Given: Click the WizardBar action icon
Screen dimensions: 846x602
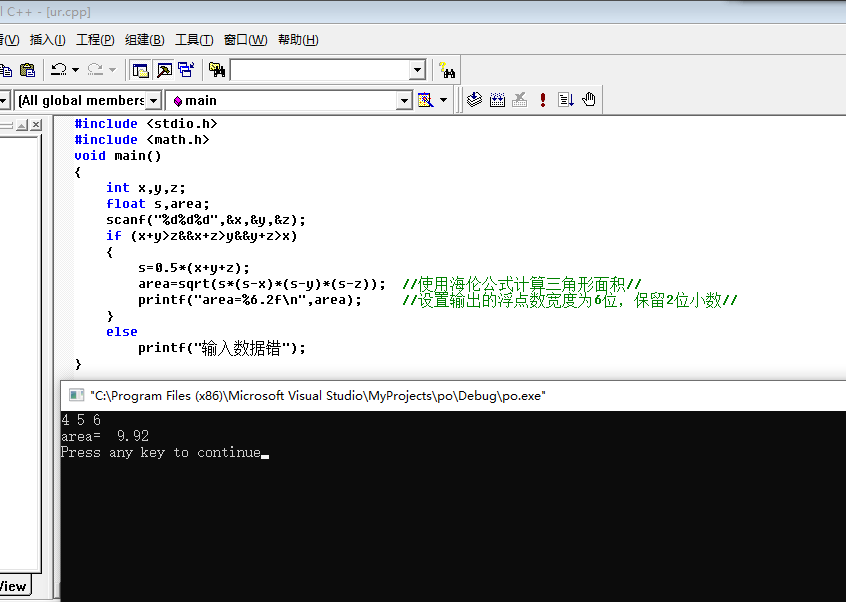Looking at the screenshot, I should click(426, 100).
